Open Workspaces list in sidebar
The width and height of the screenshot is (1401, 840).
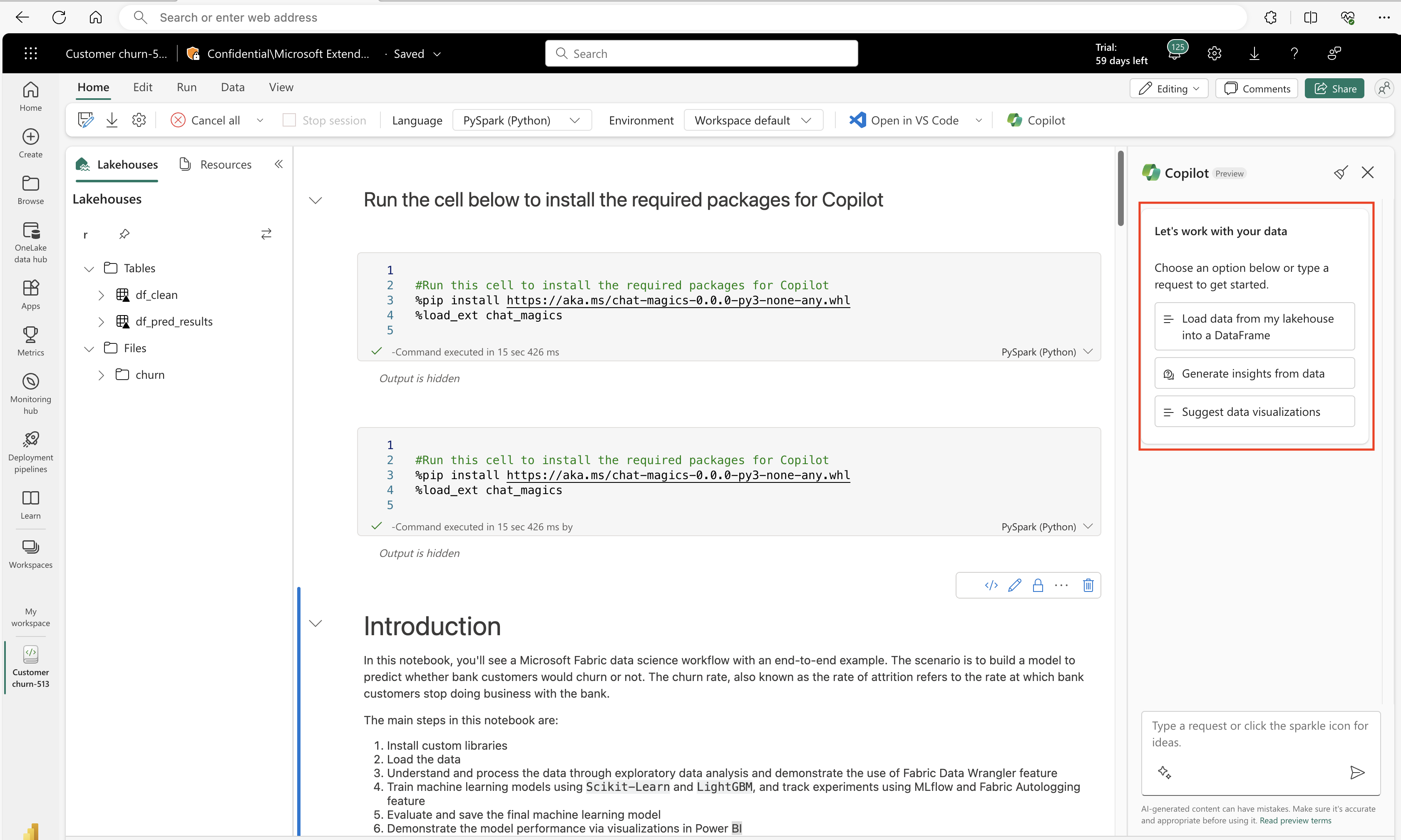point(30,554)
